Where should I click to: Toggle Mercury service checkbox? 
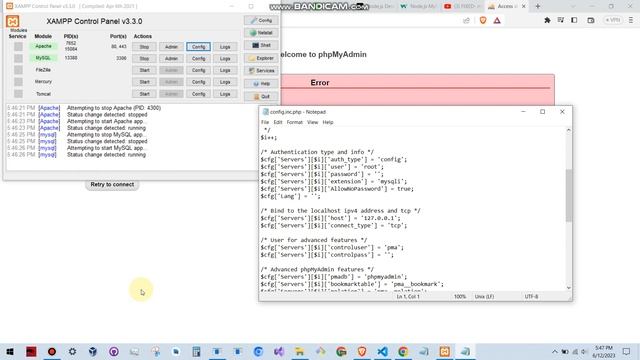pos(18,82)
